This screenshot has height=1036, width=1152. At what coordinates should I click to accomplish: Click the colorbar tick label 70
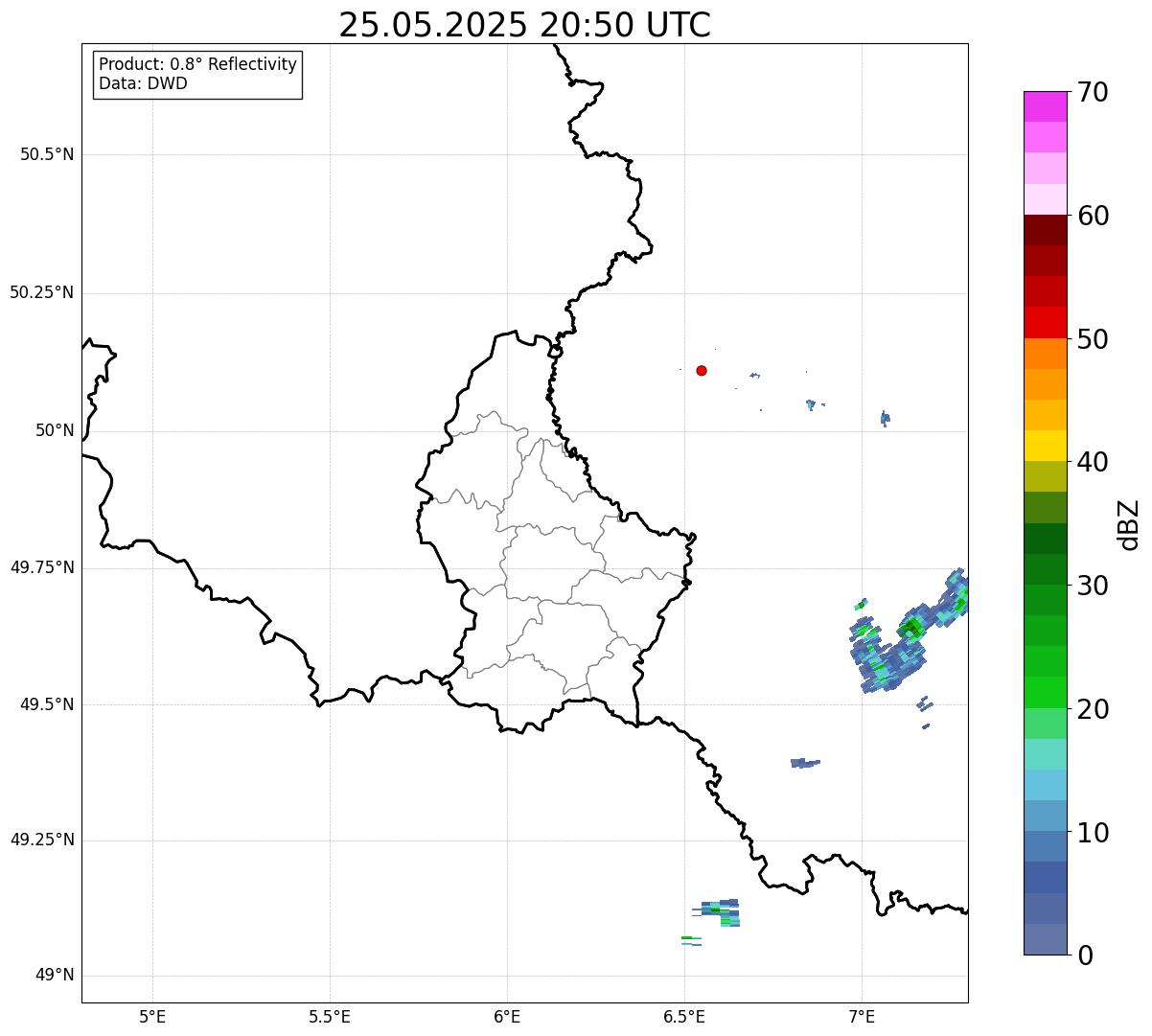[x=1093, y=92]
